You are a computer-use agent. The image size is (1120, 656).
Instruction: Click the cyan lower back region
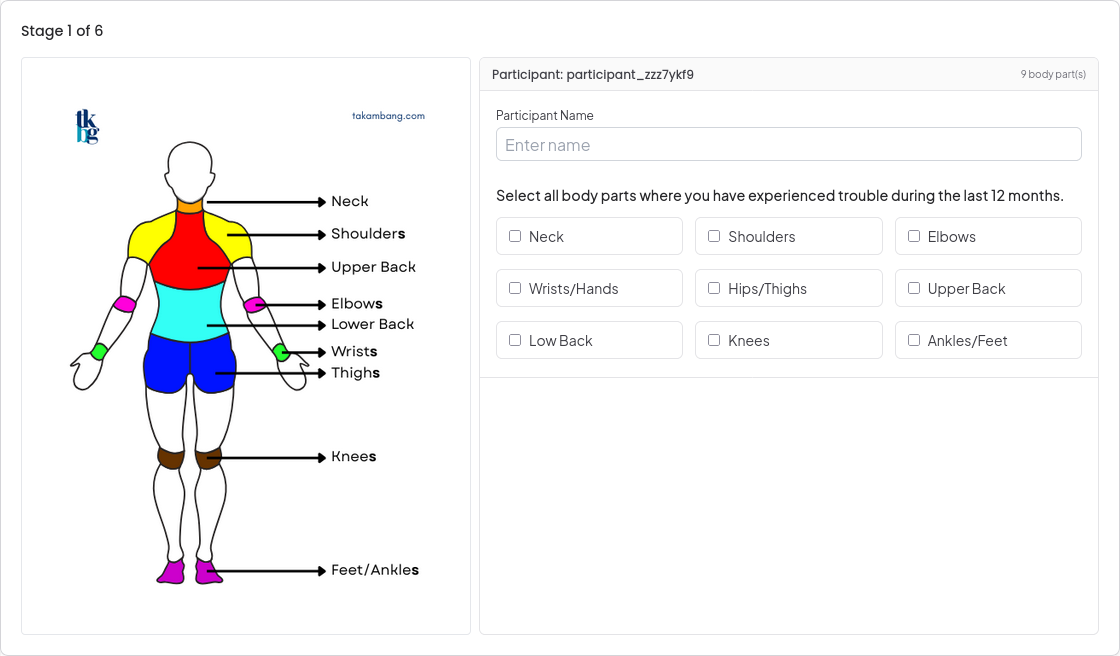tap(189, 313)
